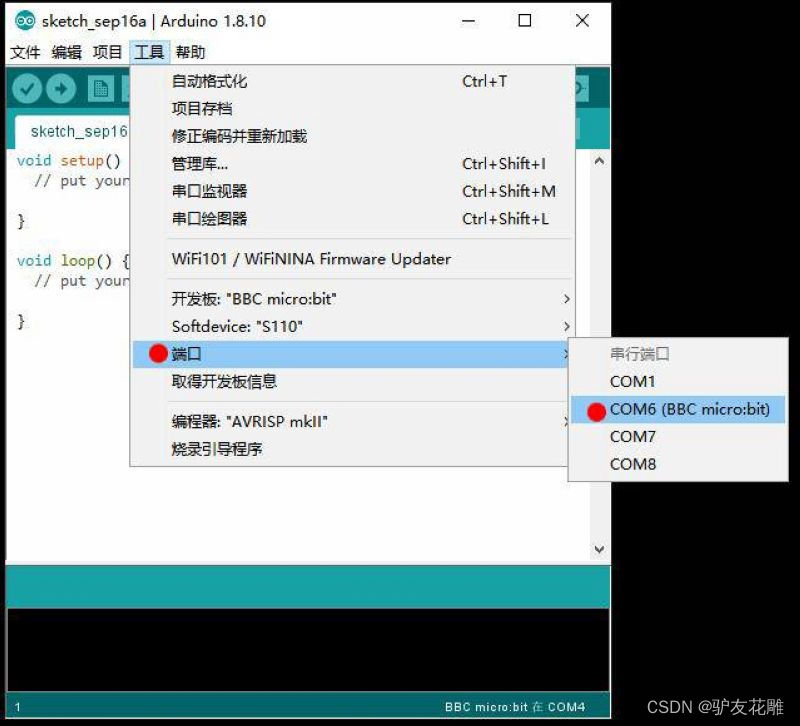Image resolution: width=800 pixels, height=726 pixels.
Task: Open 串口监视器 from Tools menu
Action: (353, 191)
